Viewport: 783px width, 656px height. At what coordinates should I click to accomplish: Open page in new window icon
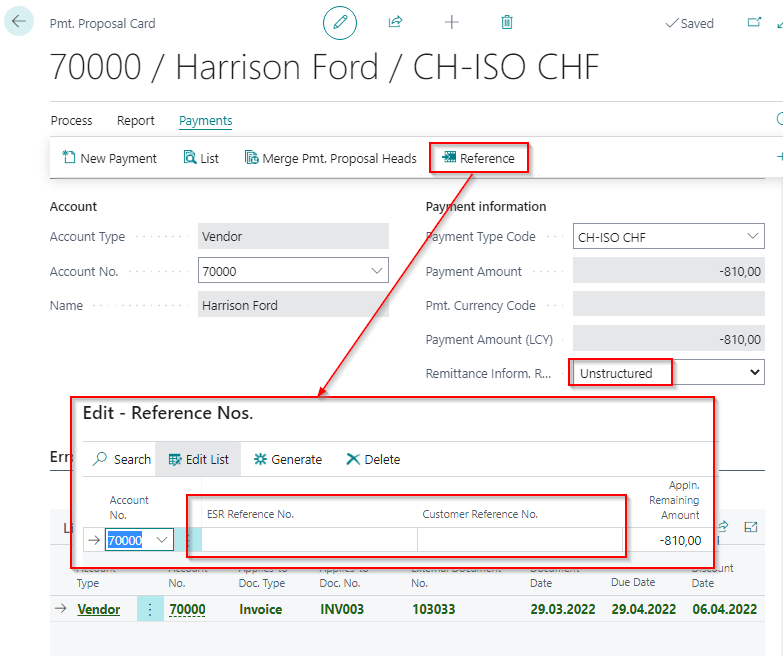coord(754,22)
